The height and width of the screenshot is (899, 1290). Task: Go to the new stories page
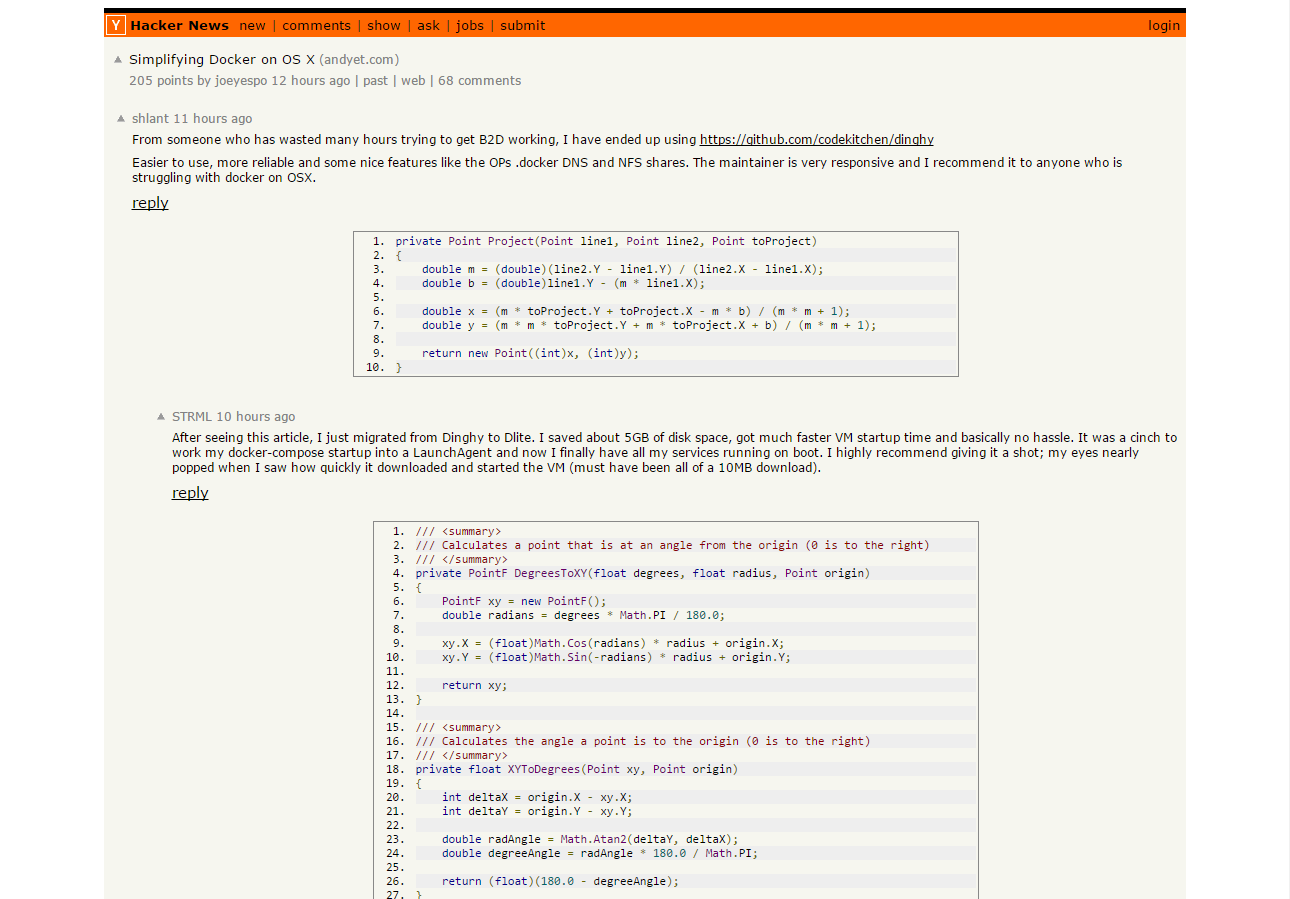(253, 26)
